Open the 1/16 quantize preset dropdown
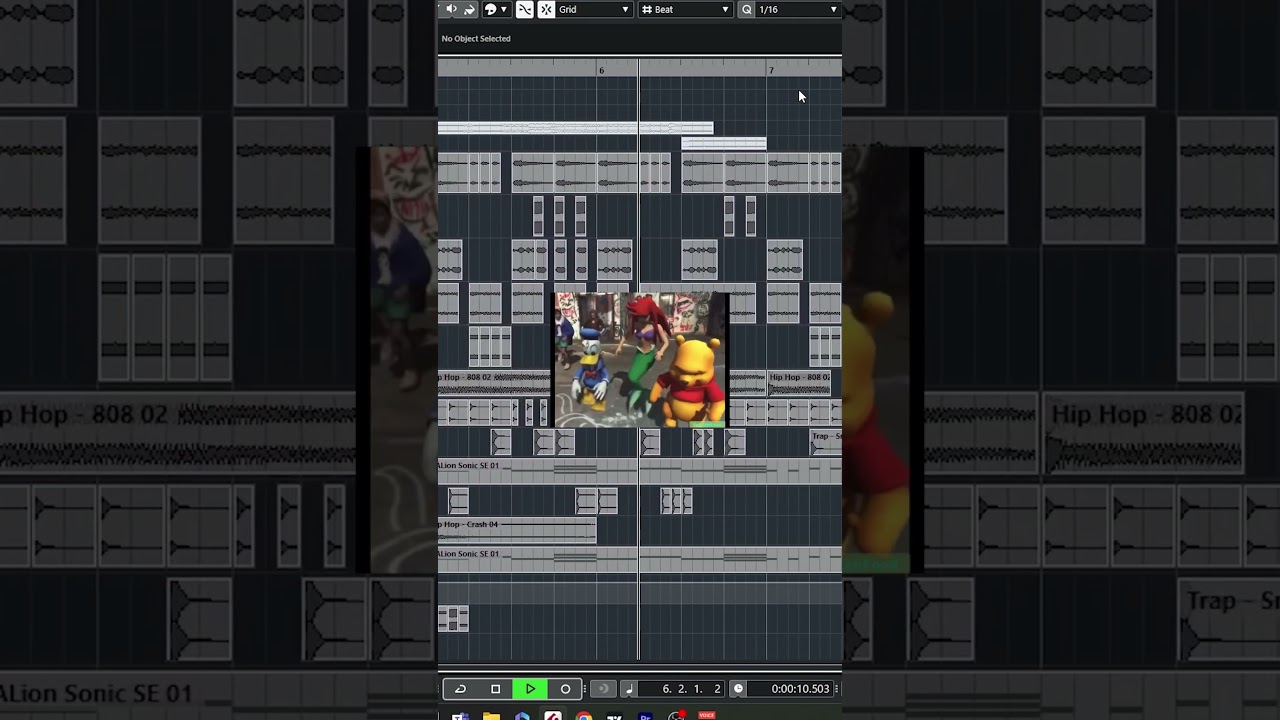The width and height of the screenshot is (1280, 720). [x=798, y=9]
